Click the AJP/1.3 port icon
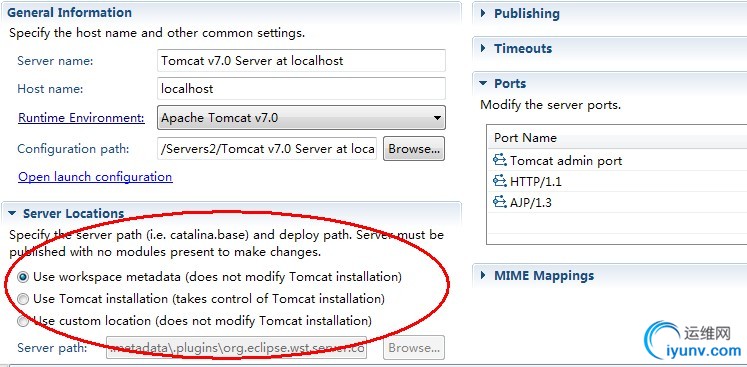Screen dimensions: 747x367 [x=500, y=202]
